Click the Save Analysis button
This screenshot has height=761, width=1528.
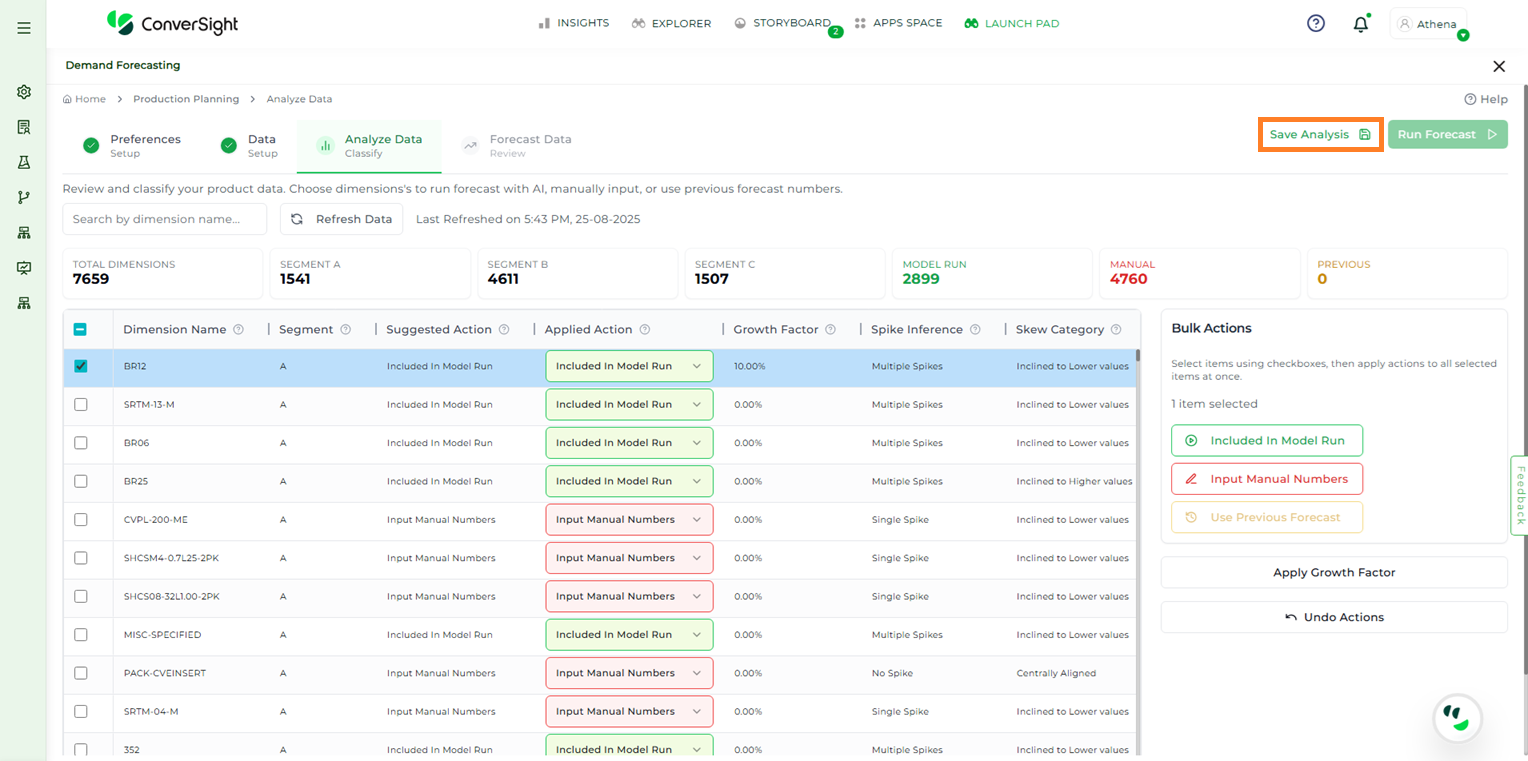pyautogui.click(x=1320, y=134)
